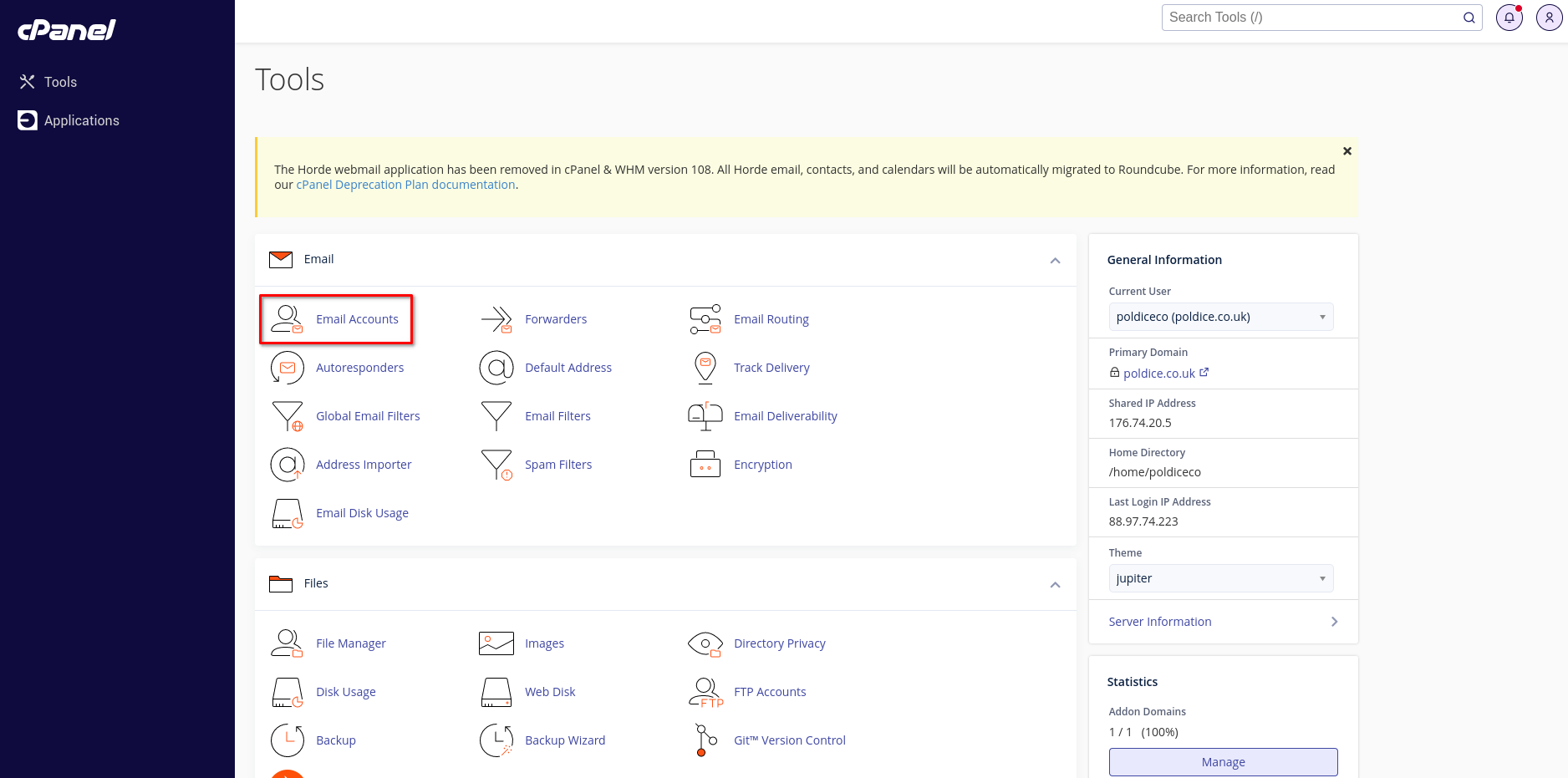This screenshot has height=778, width=1568.
Task: Open the File Manager icon
Action: pos(287,643)
